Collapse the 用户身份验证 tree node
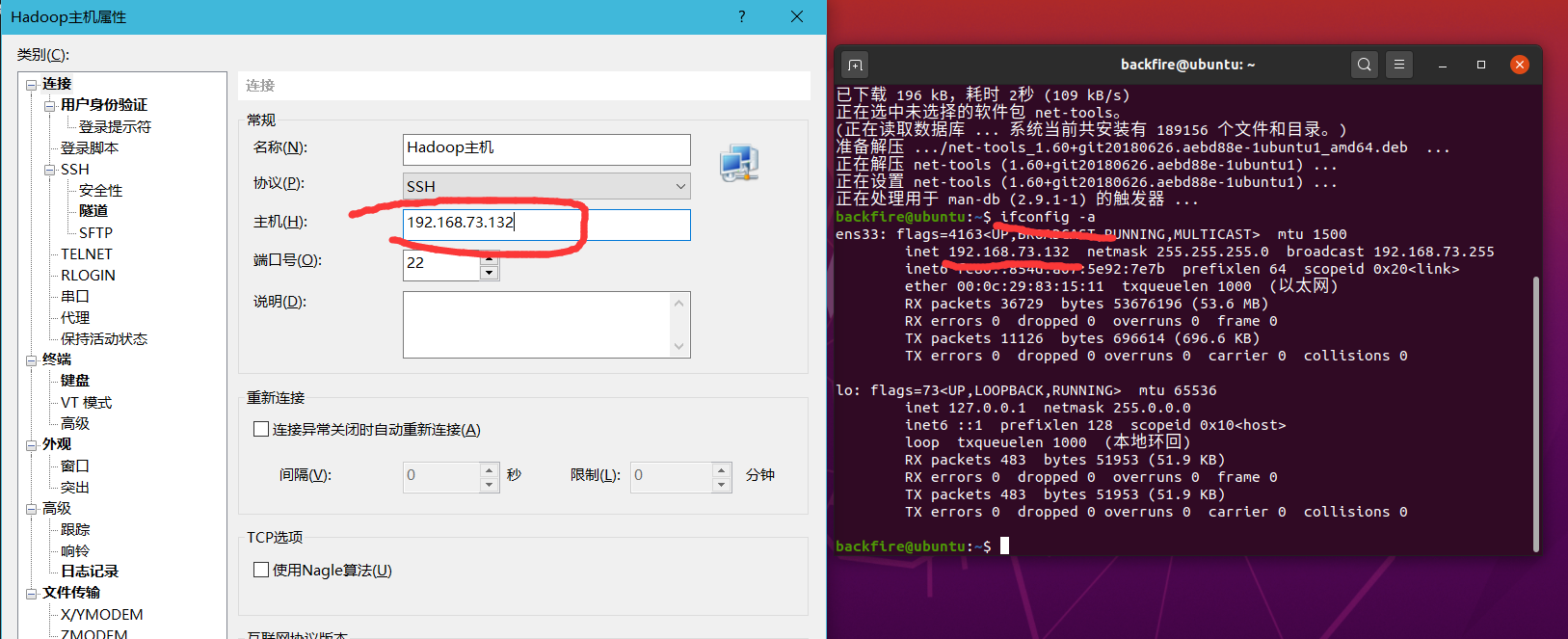This screenshot has width=1568, height=639. [49, 106]
